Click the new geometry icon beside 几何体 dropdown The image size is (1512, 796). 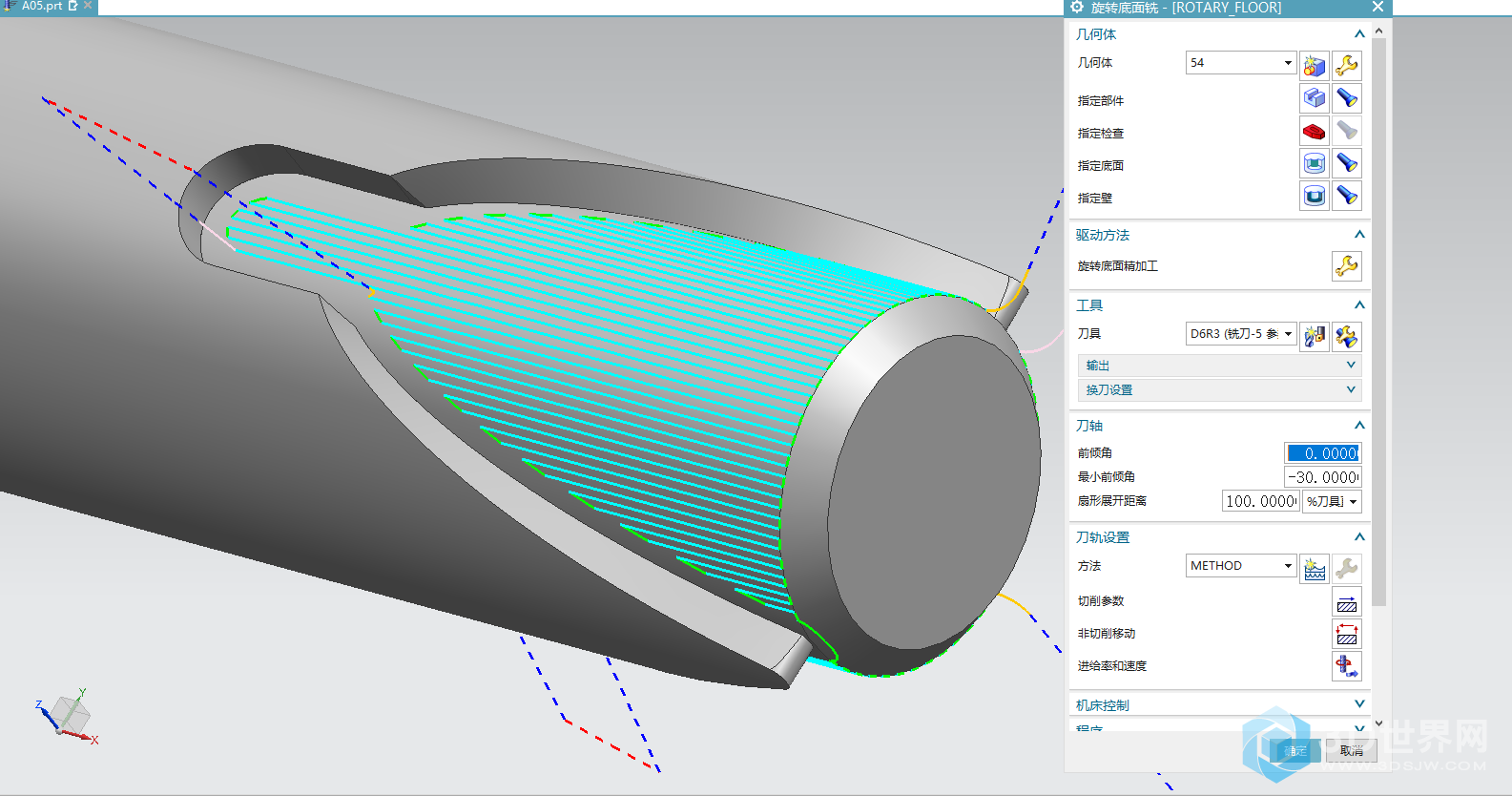1315,65
